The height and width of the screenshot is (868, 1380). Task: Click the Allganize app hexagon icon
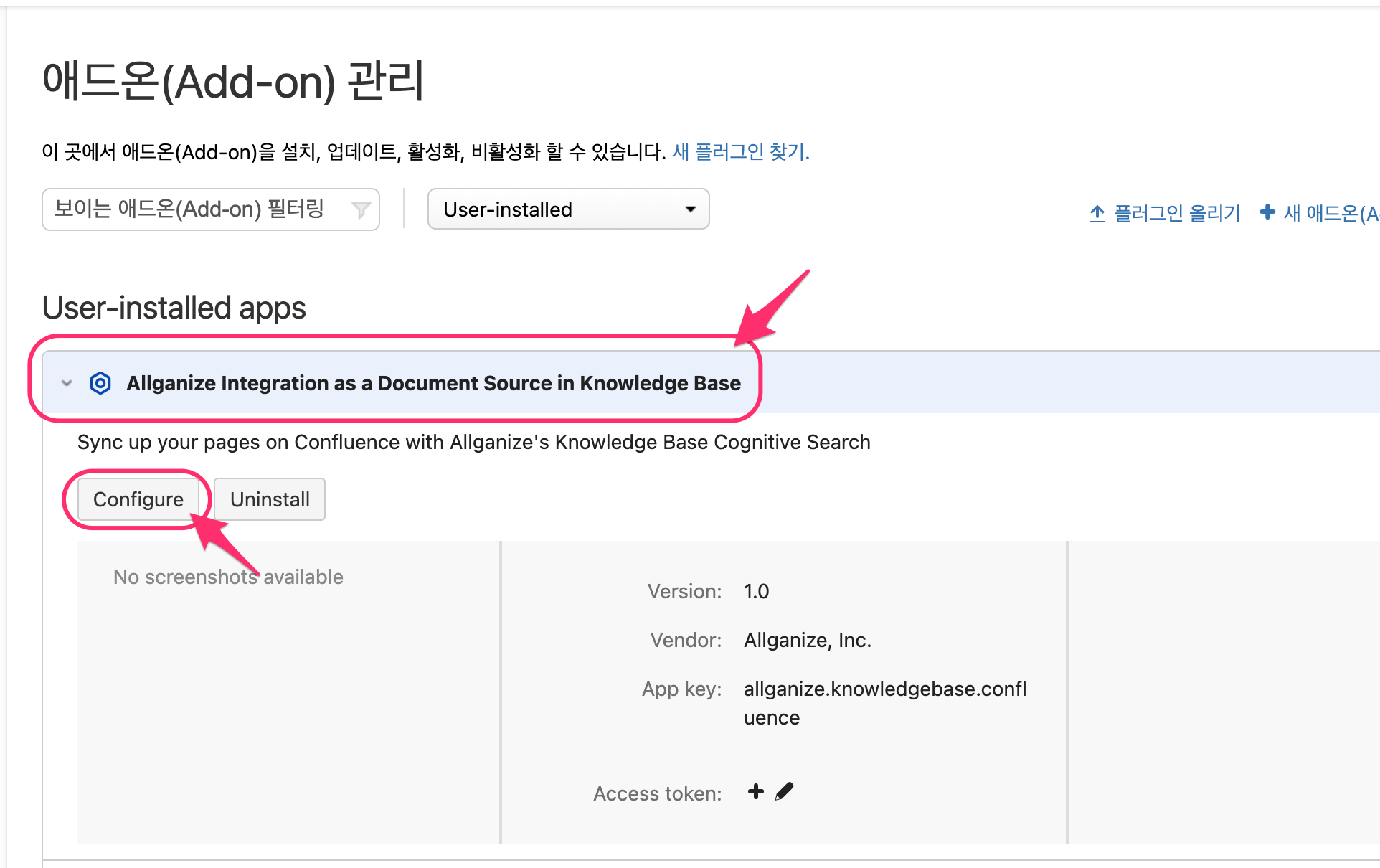coord(100,383)
